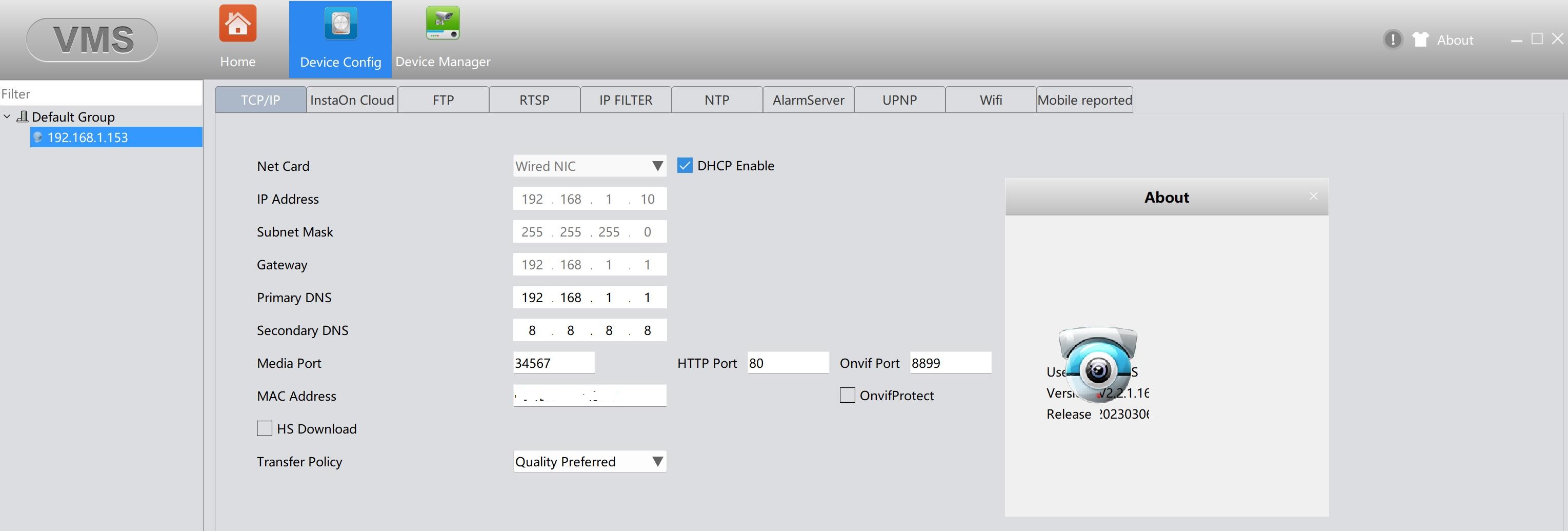1568x531 pixels.
Task: Click the Home house icon
Action: (x=237, y=24)
